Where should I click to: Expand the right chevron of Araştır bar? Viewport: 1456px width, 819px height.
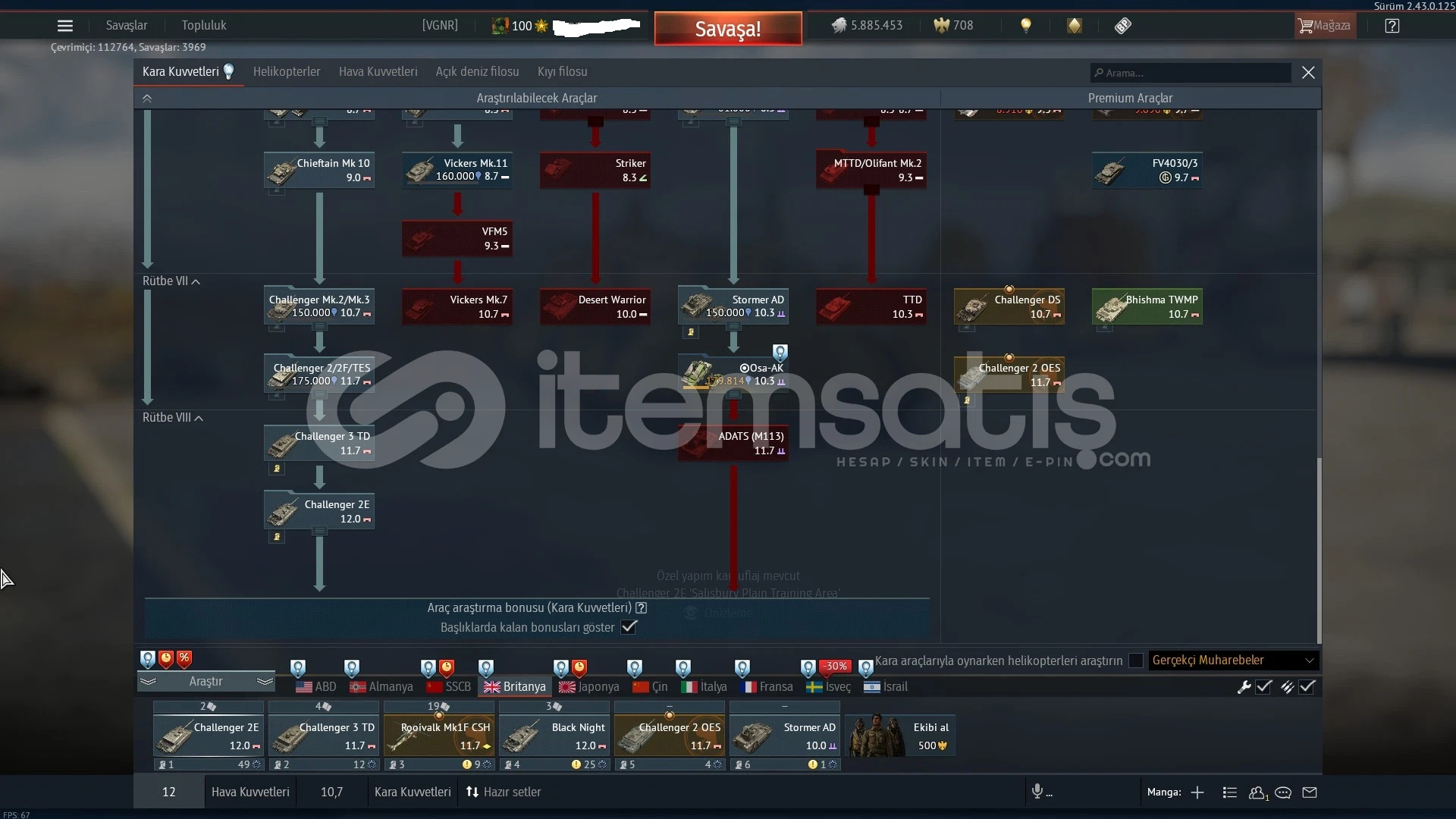coord(265,682)
